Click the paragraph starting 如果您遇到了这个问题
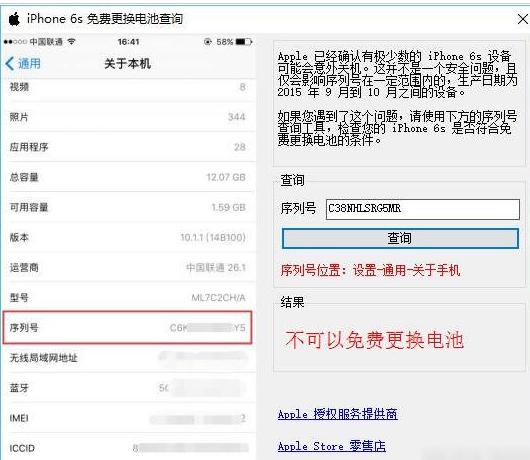Image resolution: width=530 pixels, height=460 pixels. [398, 128]
